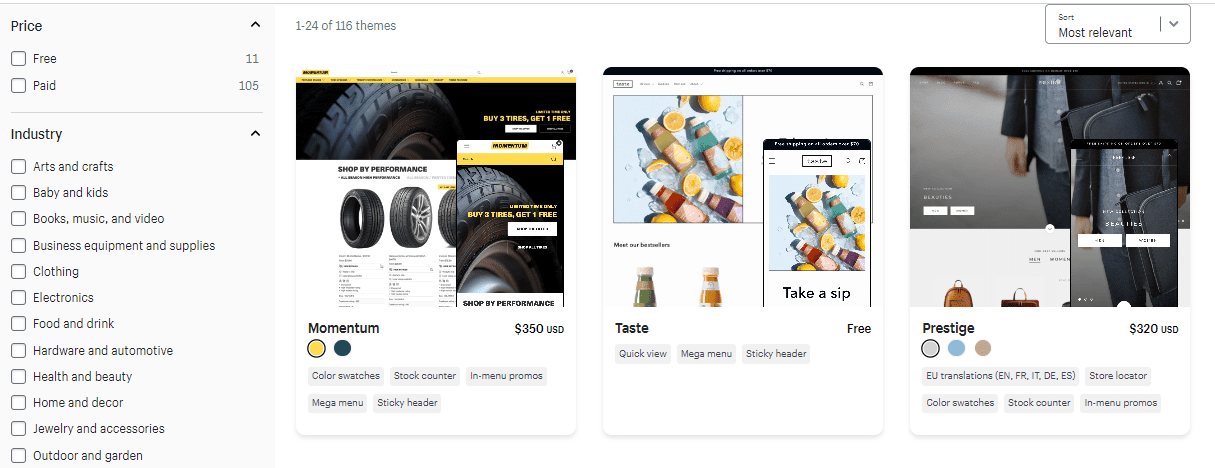Image resolution: width=1215 pixels, height=468 pixels.
Task: Click the Taste theme title link
Action: 632,328
